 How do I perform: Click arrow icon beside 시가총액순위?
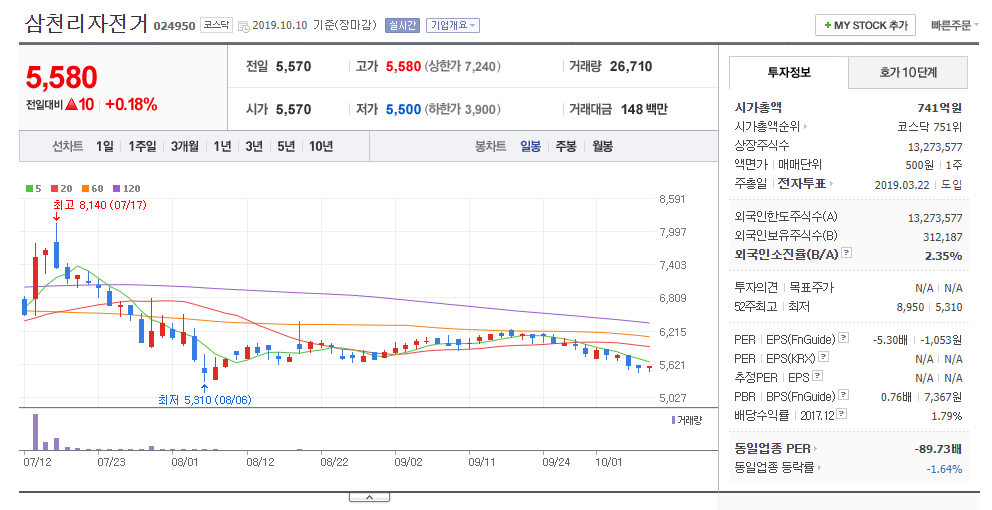(805, 127)
